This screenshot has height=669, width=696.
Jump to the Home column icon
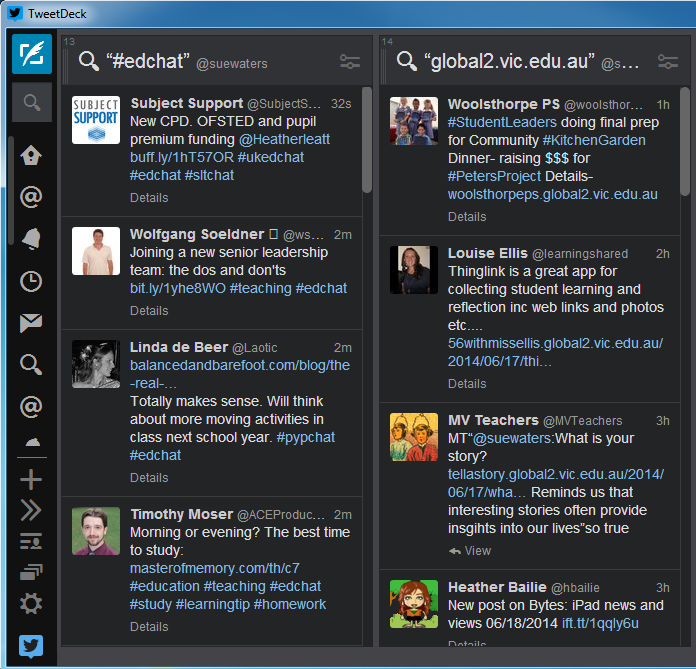pos(31,155)
